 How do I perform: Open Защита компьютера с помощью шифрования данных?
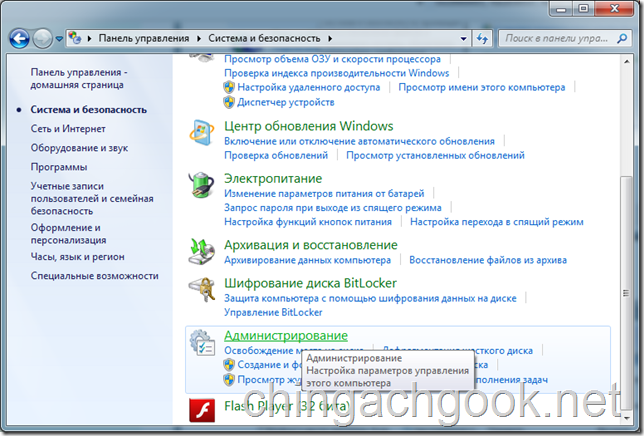point(370,298)
